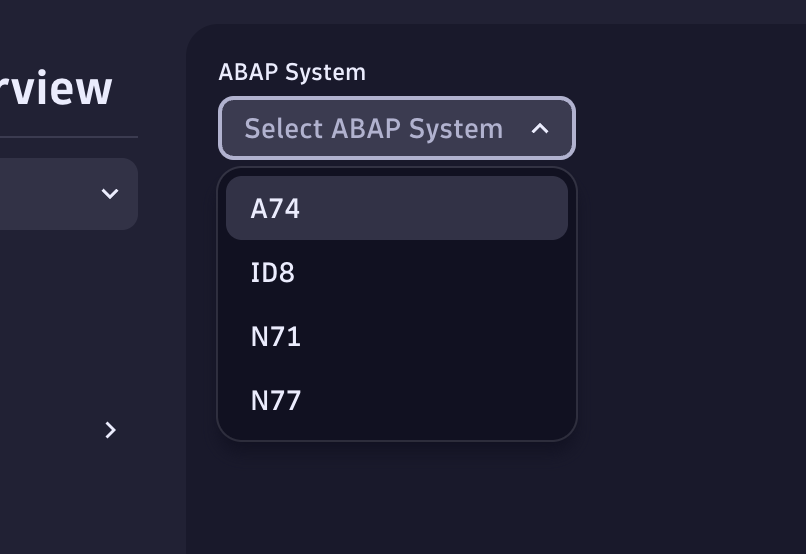Screen dimensions: 806x554
Task: Click the highlighted first option row A74
Action: 397,208
